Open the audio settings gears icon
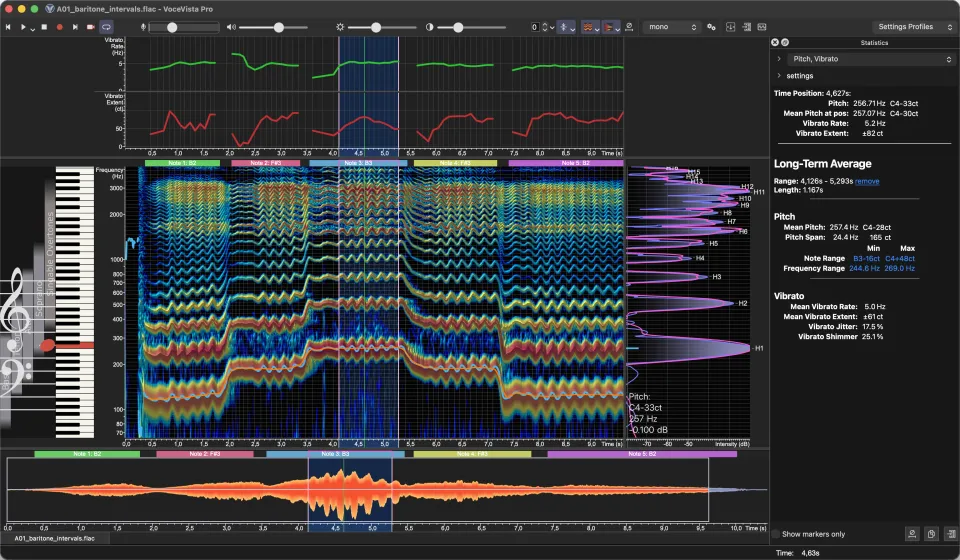Viewport: 960px width, 560px height. [711, 27]
